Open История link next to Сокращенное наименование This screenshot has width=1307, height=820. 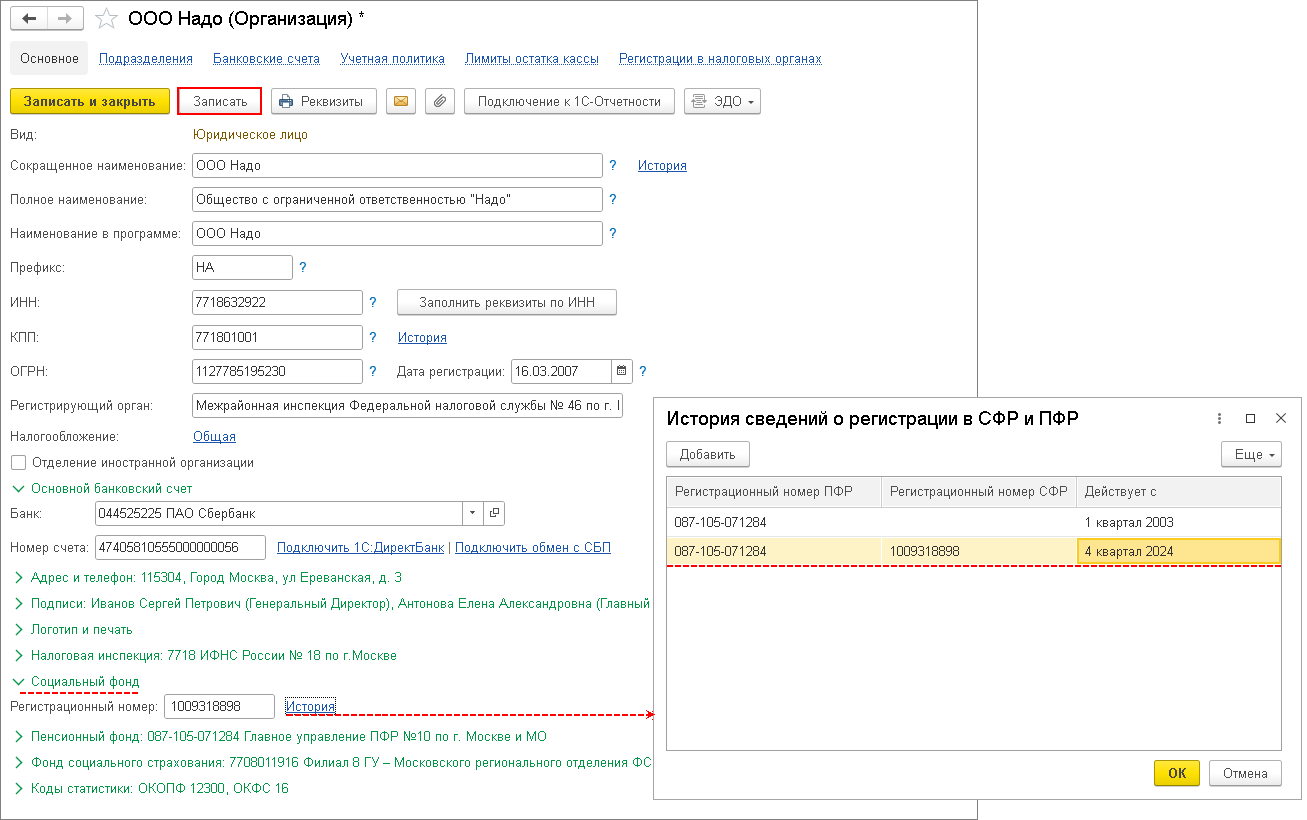(x=662, y=166)
